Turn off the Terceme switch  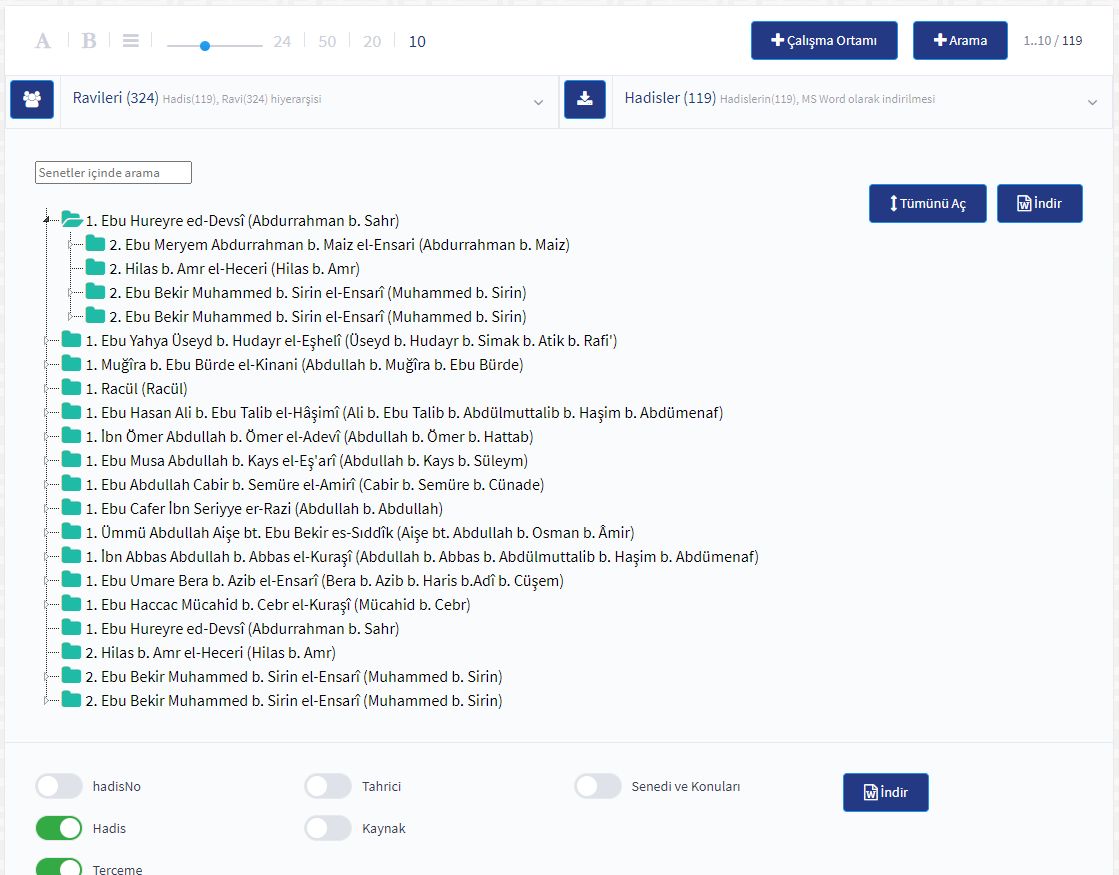tap(59, 868)
